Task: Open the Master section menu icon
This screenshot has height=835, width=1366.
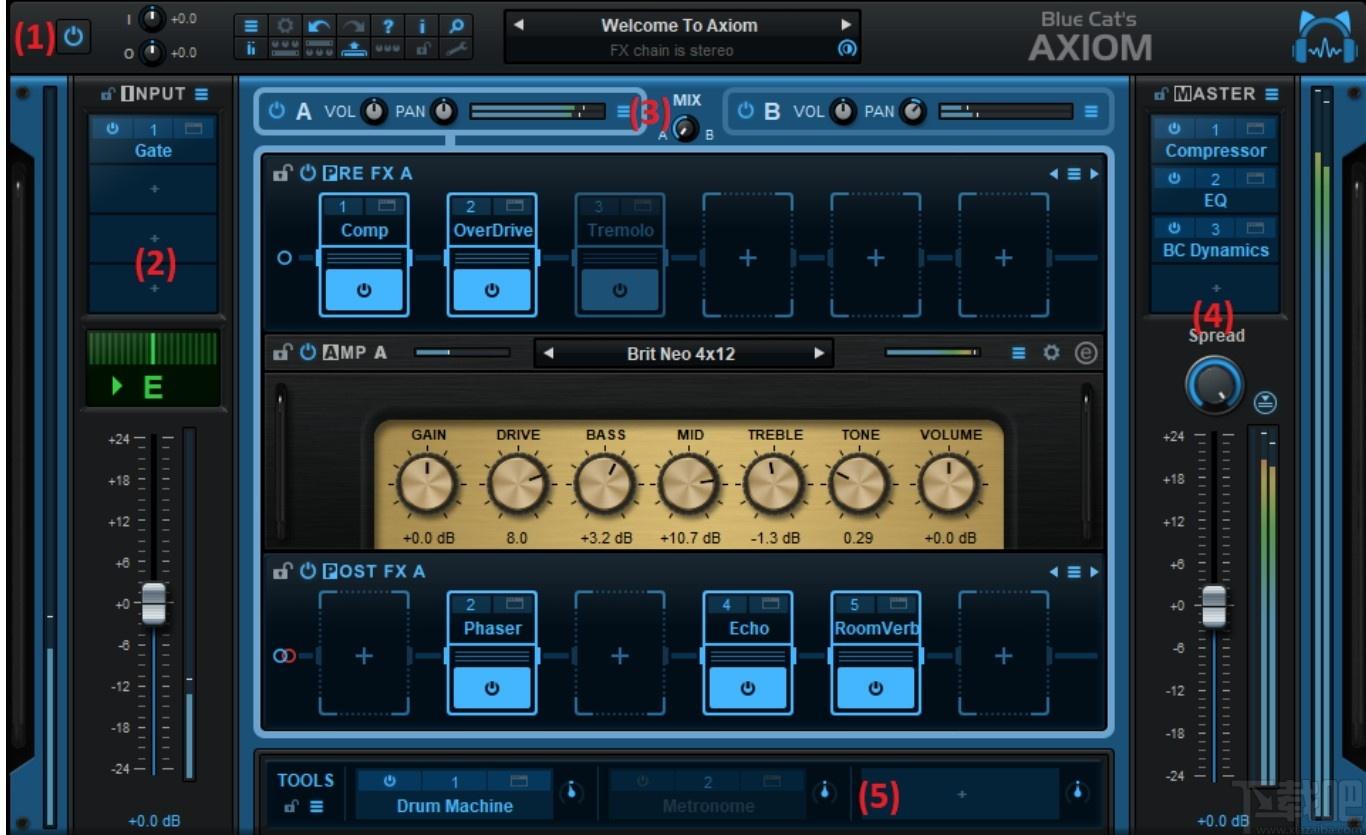Action: tap(1272, 94)
